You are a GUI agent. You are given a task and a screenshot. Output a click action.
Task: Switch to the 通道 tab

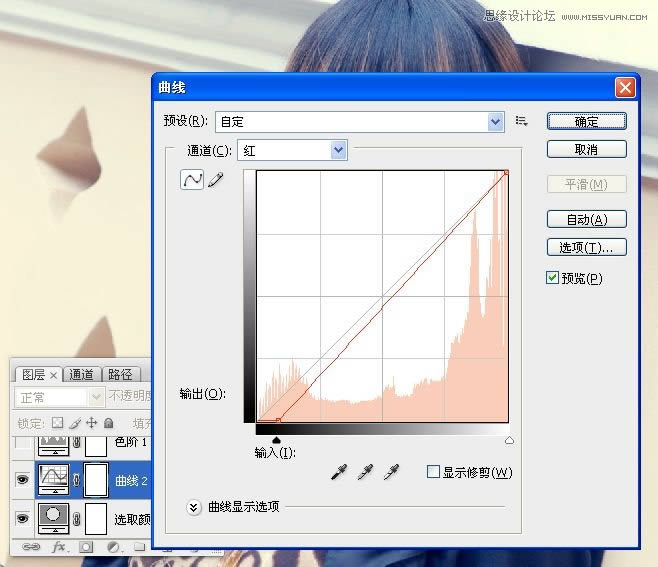[x=82, y=375]
